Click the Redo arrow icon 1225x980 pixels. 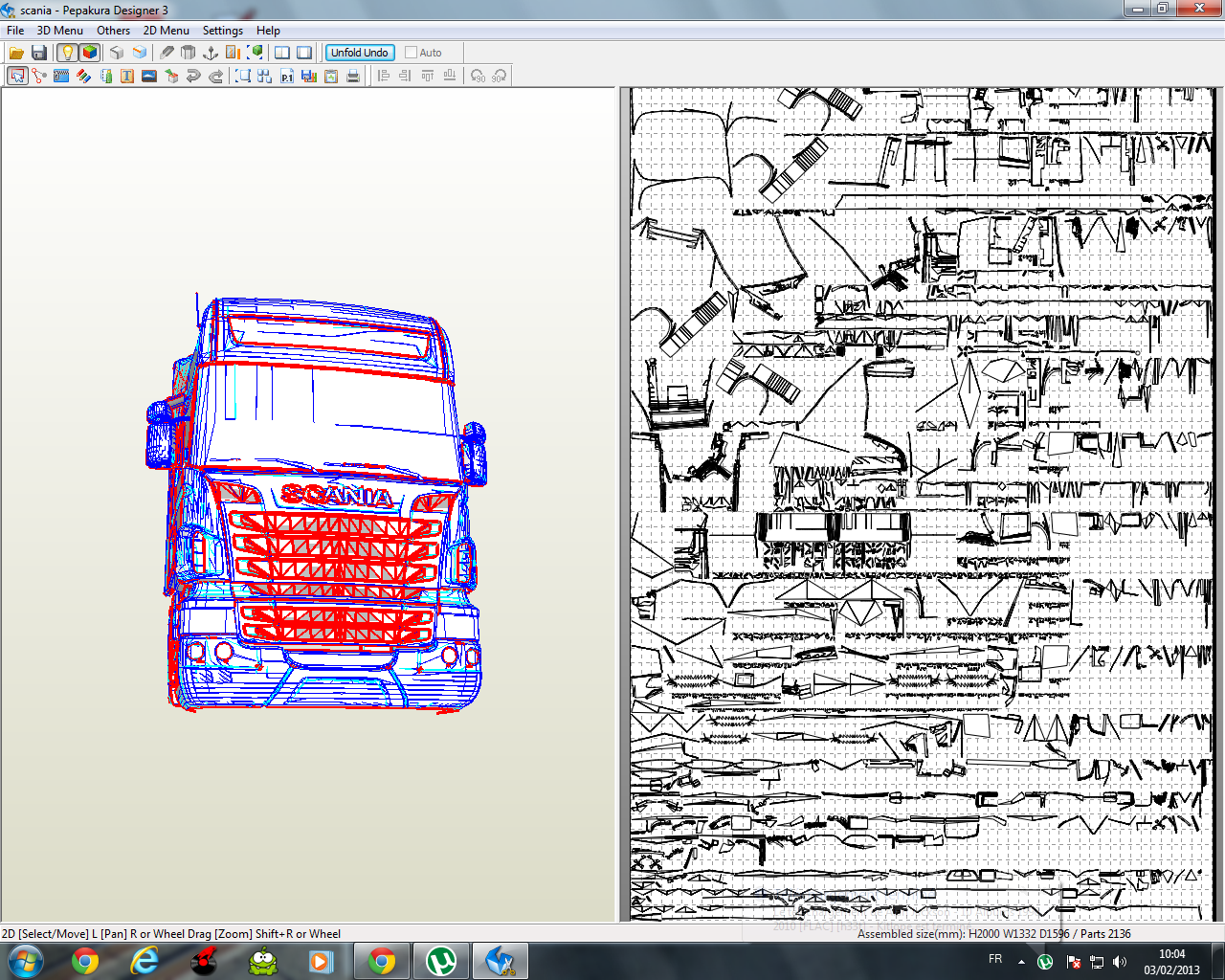coord(216,76)
